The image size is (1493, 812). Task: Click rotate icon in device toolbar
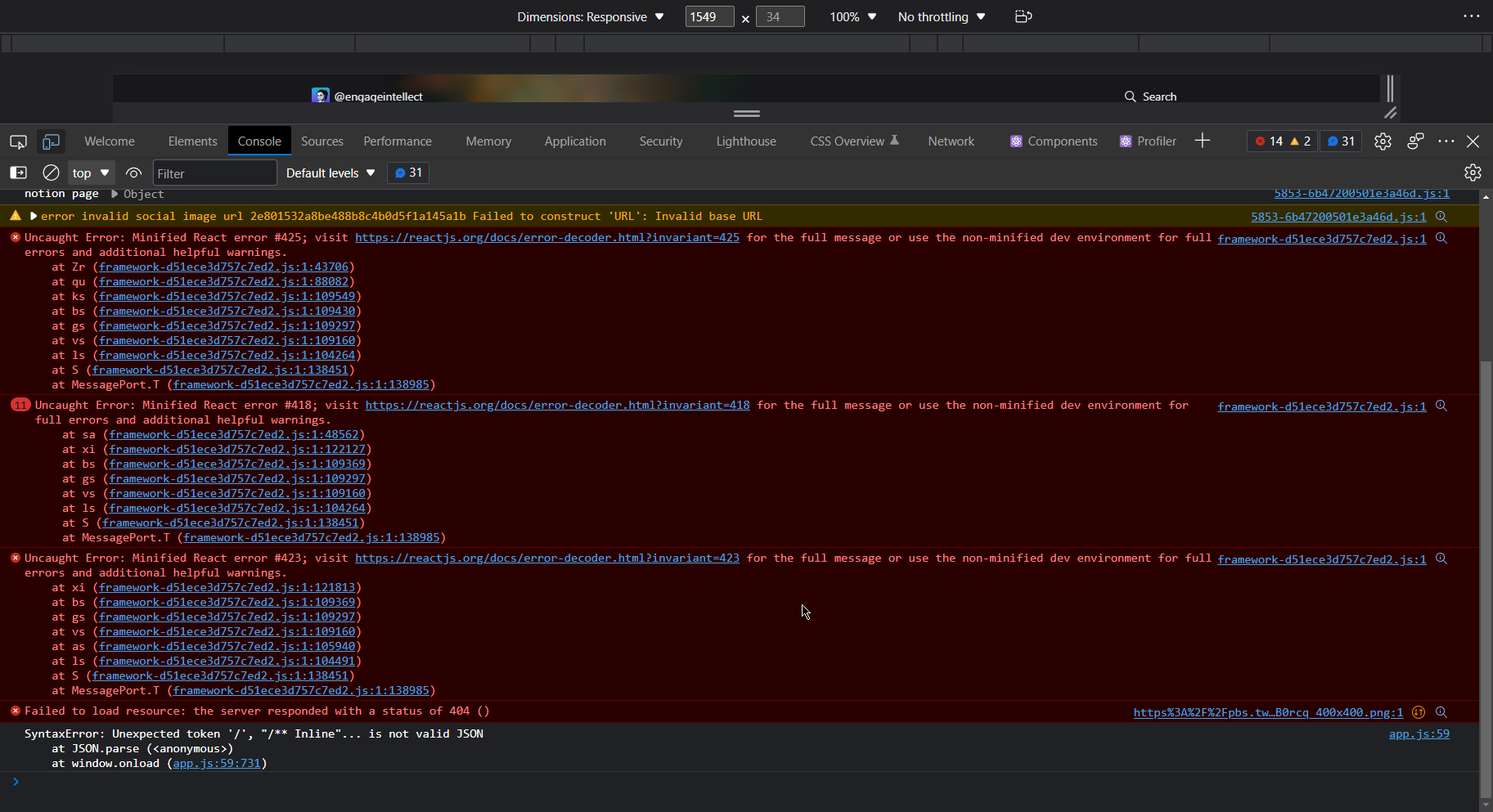tap(1023, 16)
